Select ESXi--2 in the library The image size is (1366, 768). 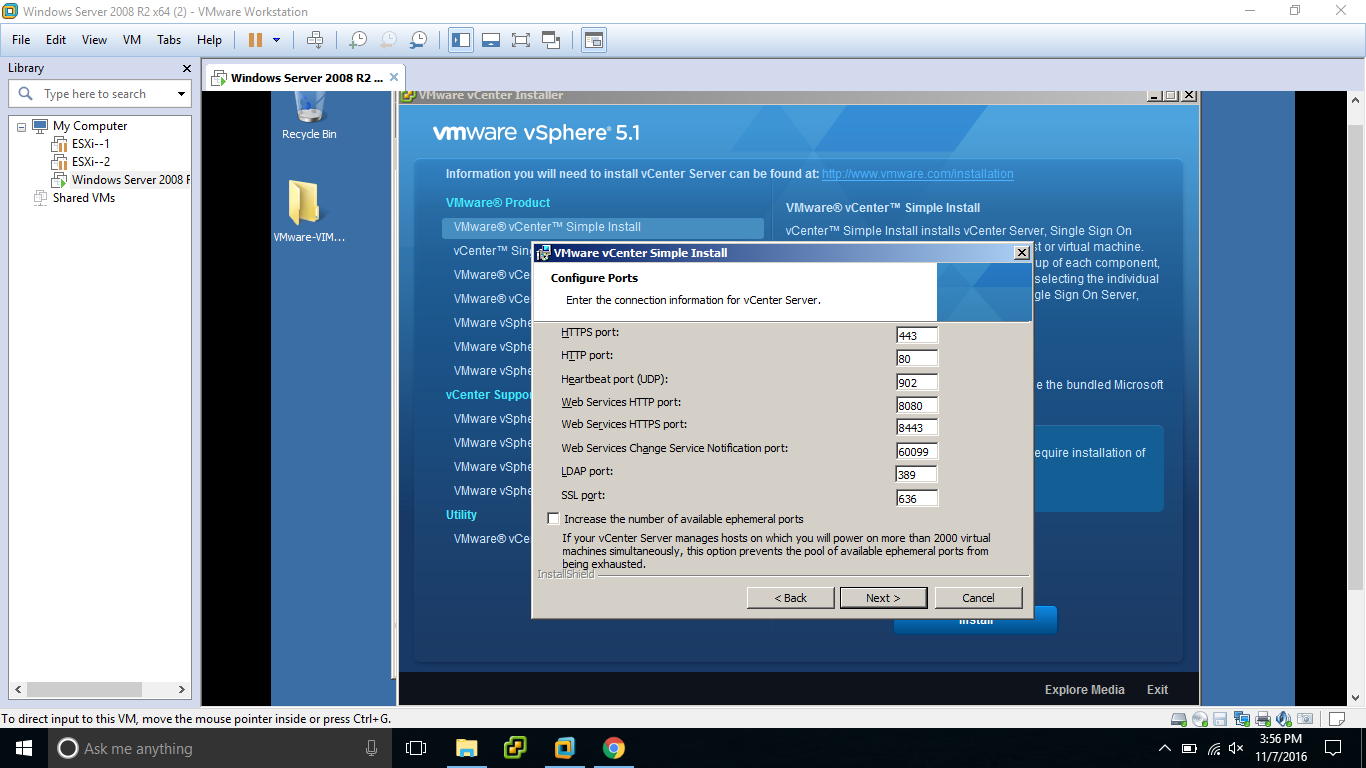pos(90,162)
